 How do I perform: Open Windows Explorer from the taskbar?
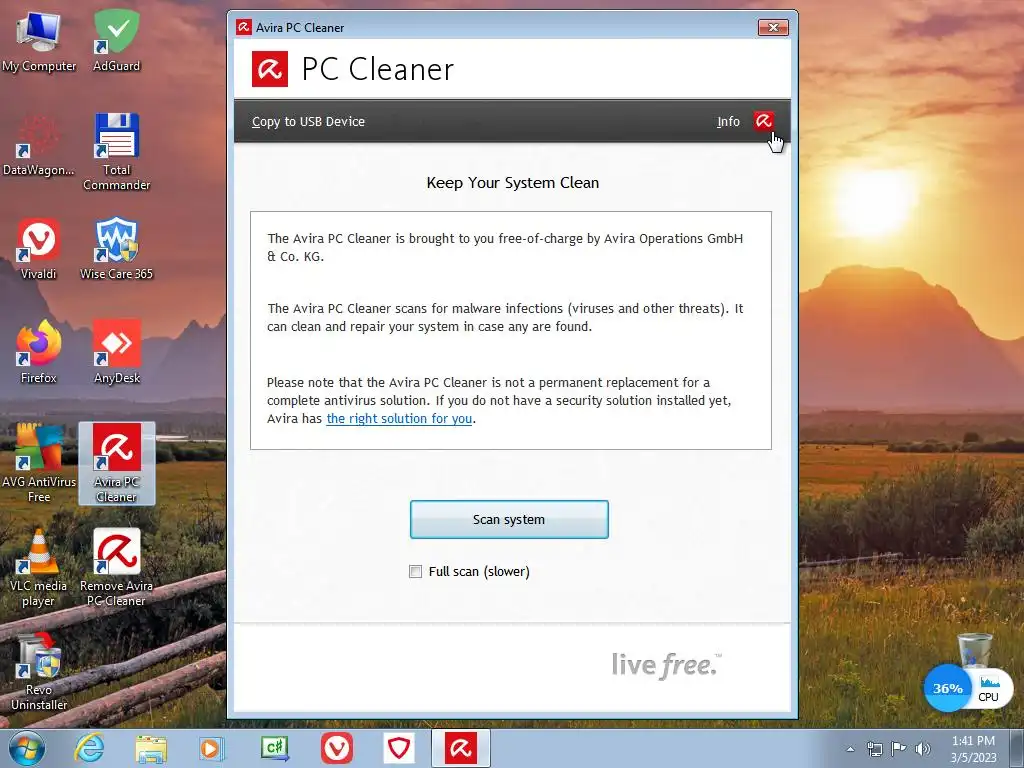151,748
